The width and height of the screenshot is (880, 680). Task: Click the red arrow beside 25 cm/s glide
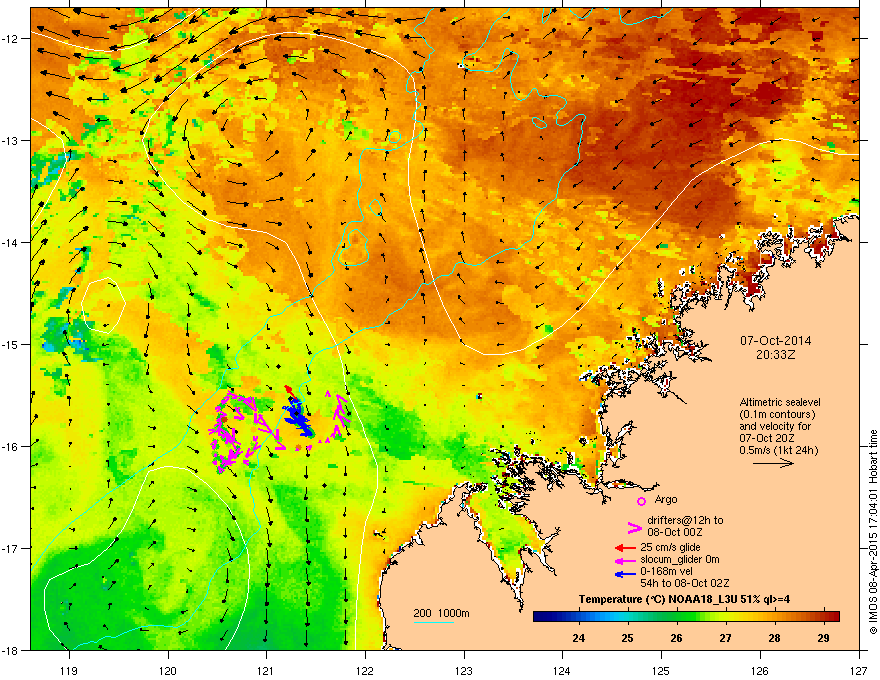point(626,548)
